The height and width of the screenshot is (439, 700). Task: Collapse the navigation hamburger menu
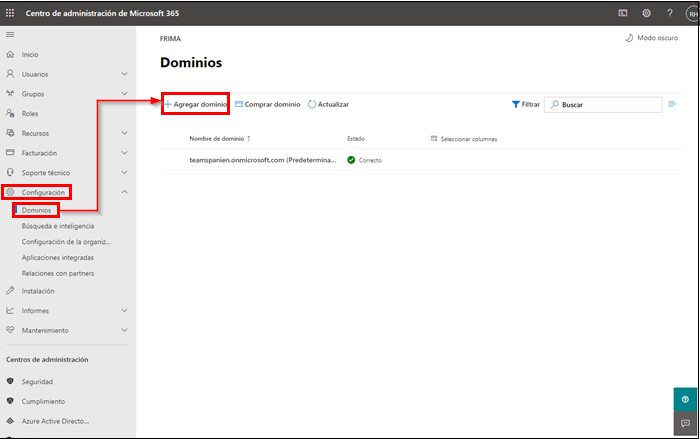point(10,34)
